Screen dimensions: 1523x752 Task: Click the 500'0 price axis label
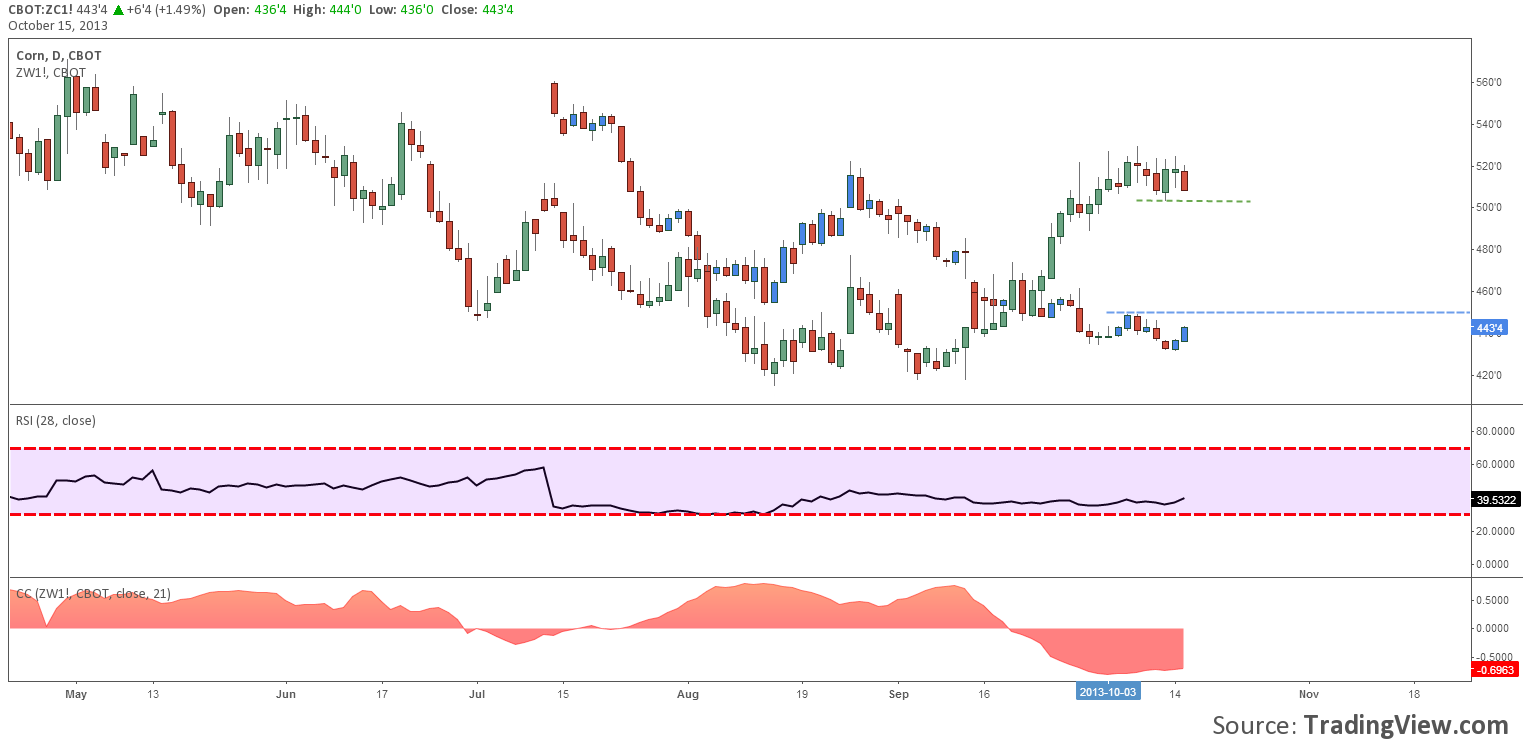(x=1489, y=207)
